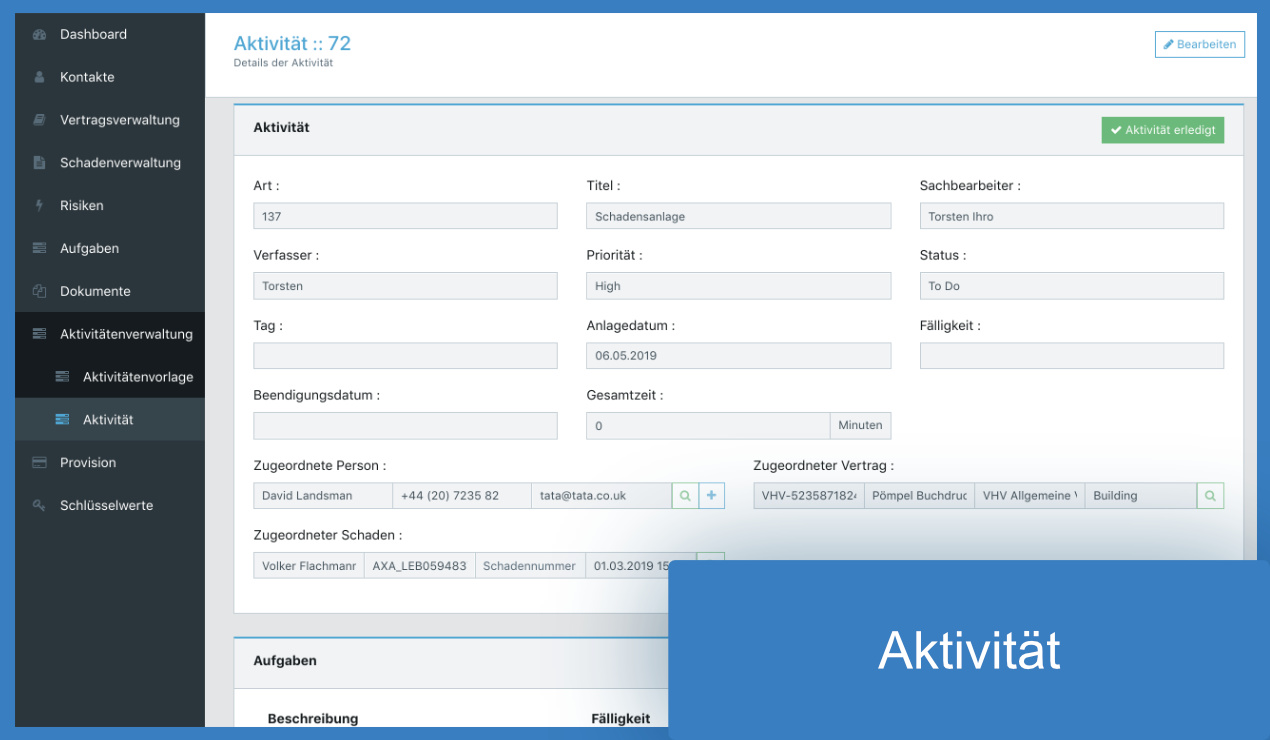The height and width of the screenshot is (740, 1270).
Task: Click the Risiken lightning bolt icon
Action: [x=40, y=206]
